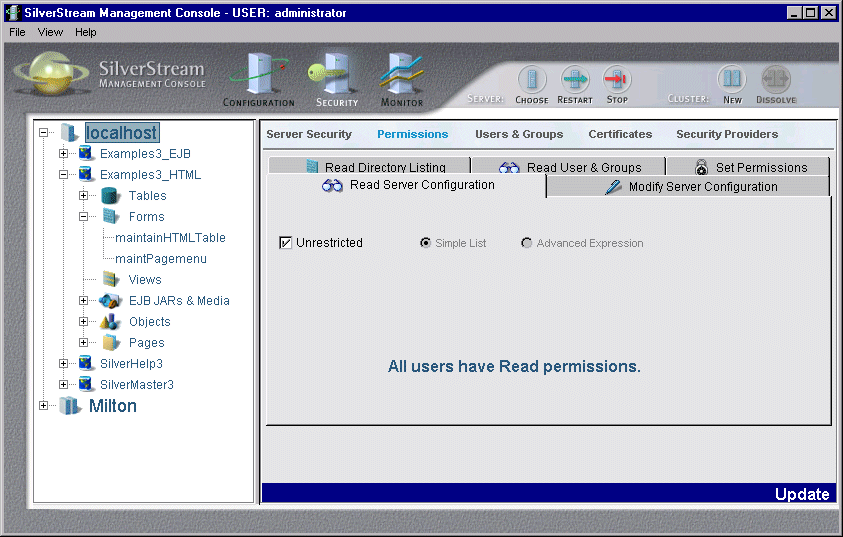This screenshot has height=537, width=843.
Task: Click the localhost server icon
Action: (x=68, y=133)
